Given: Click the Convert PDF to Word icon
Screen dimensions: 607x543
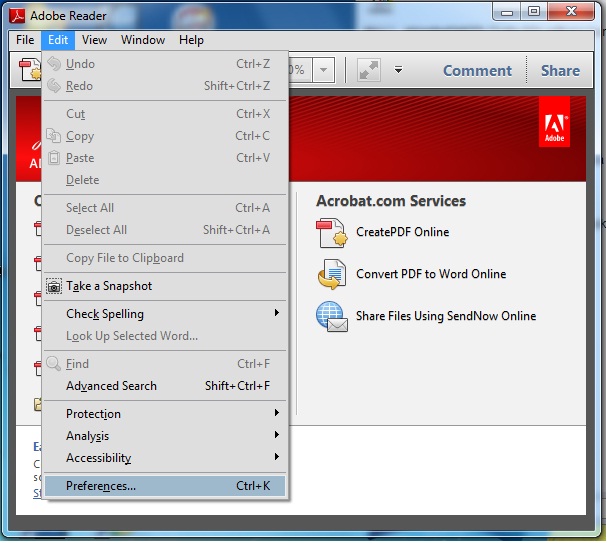Looking at the screenshot, I should click(x=331, y=274).
